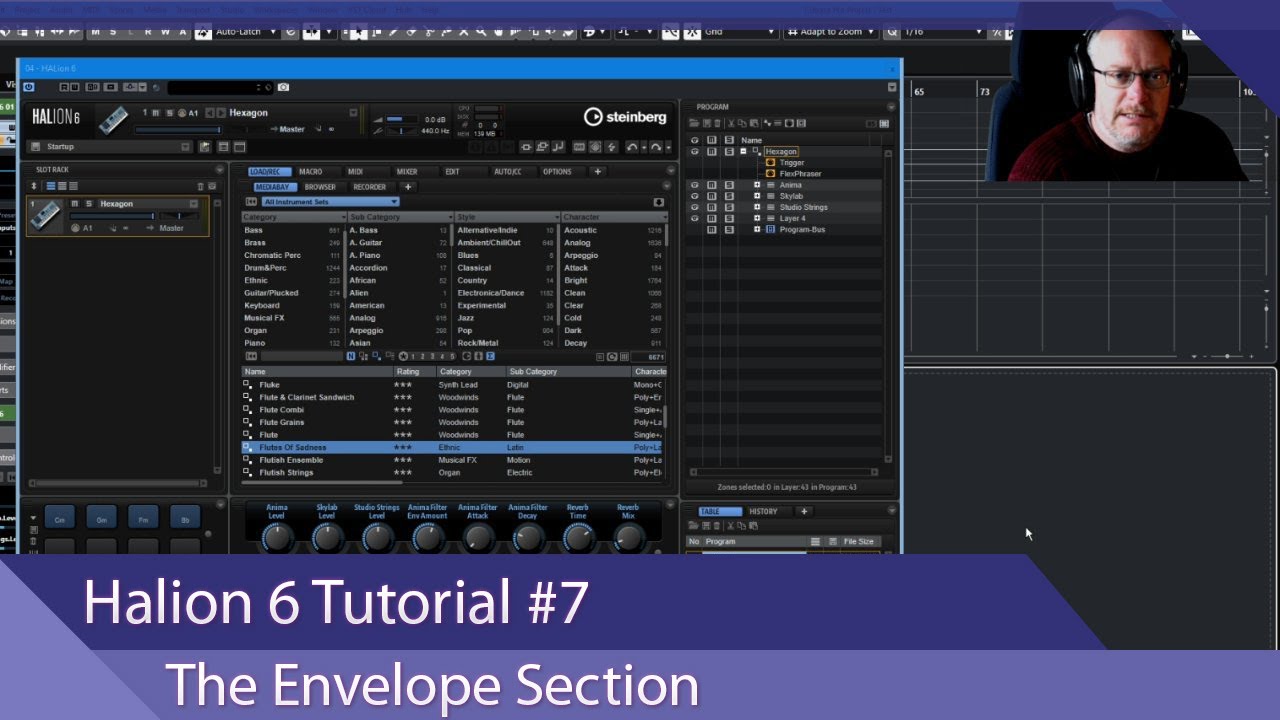Viewport: 1280px width, 720px height.
Task: Add new tab with plus after OPTIONS
Action: [598, 172]
